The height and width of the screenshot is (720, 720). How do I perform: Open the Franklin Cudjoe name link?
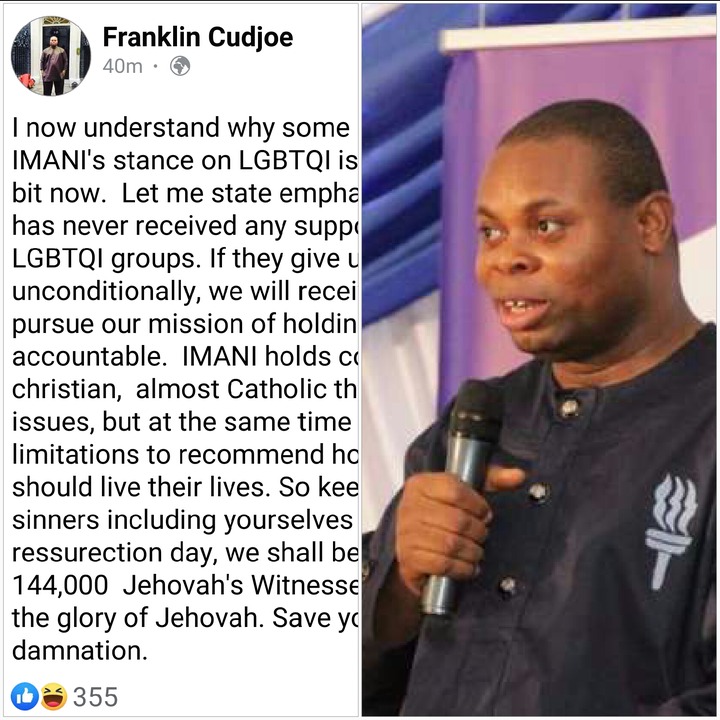click(x=197, y=37)
